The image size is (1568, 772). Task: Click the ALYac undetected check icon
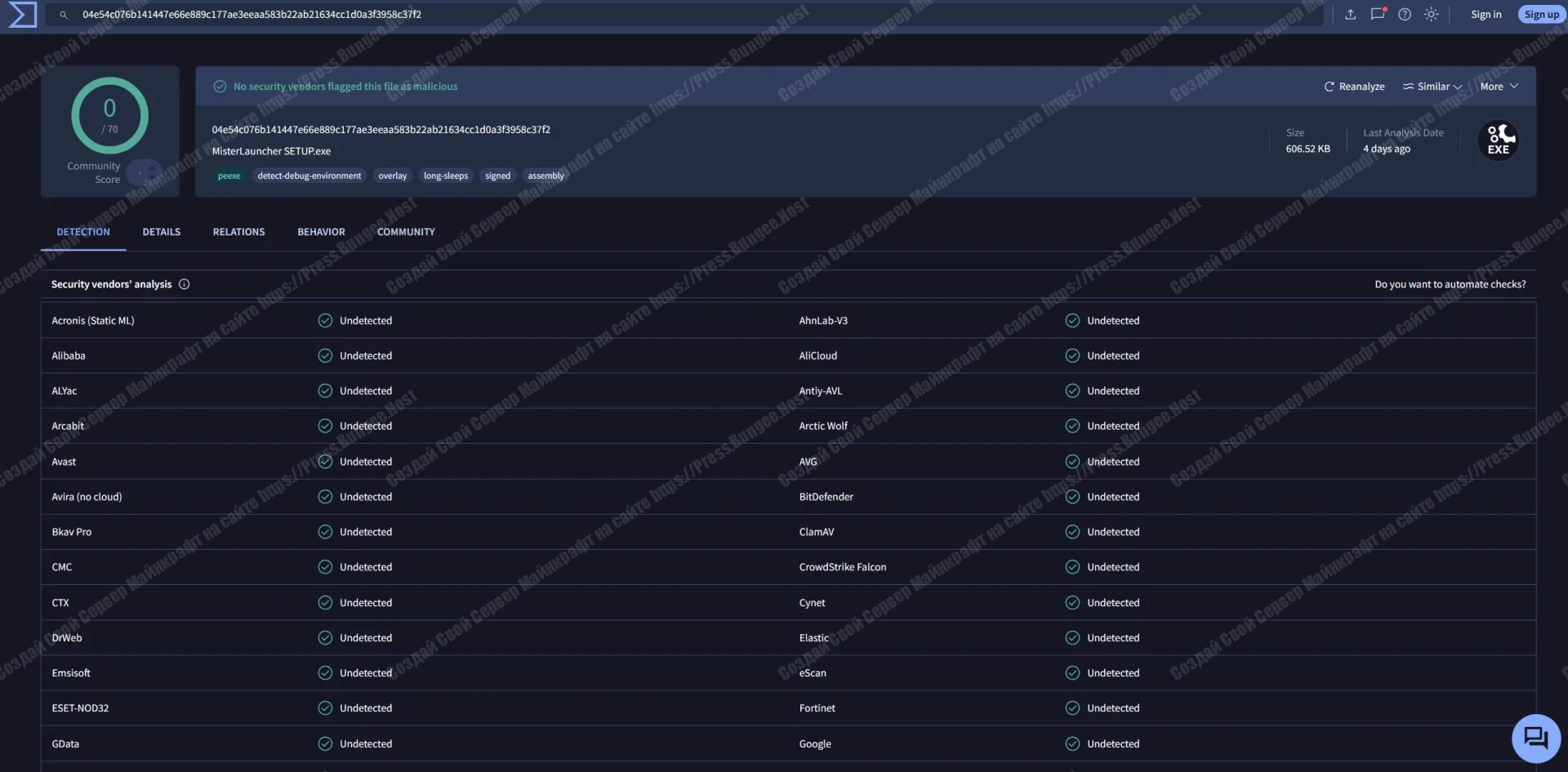[325, 390]
